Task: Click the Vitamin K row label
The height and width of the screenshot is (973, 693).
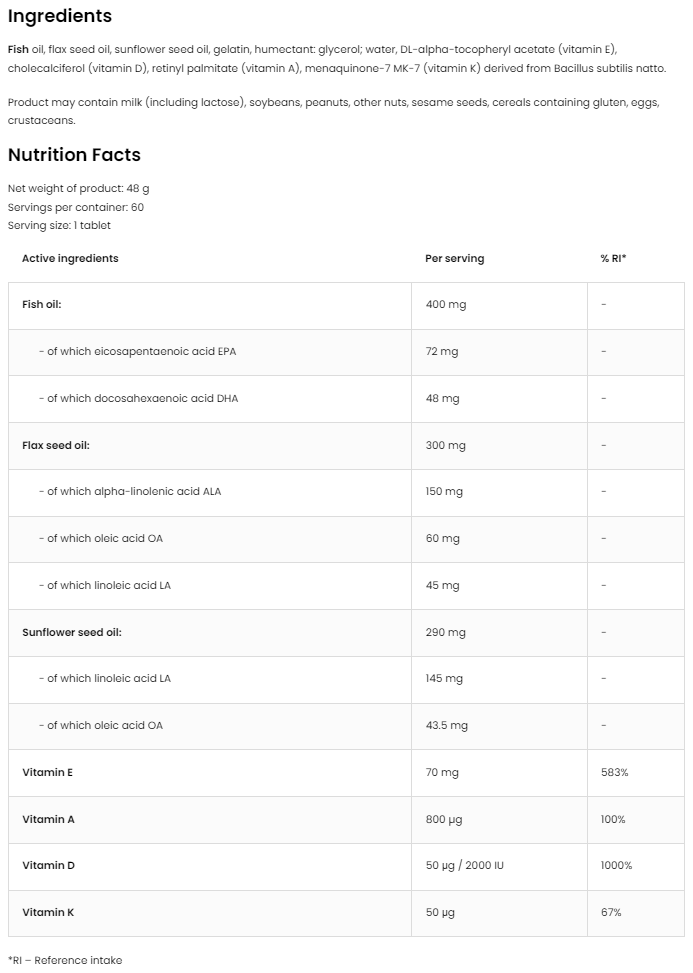Action: point(48,912)
